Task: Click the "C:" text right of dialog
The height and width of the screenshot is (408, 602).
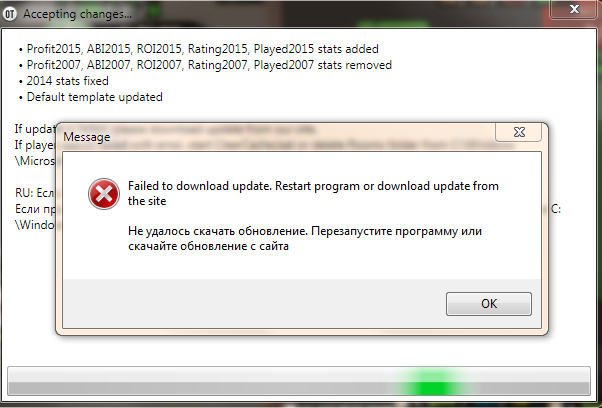Action: (556, 209)
